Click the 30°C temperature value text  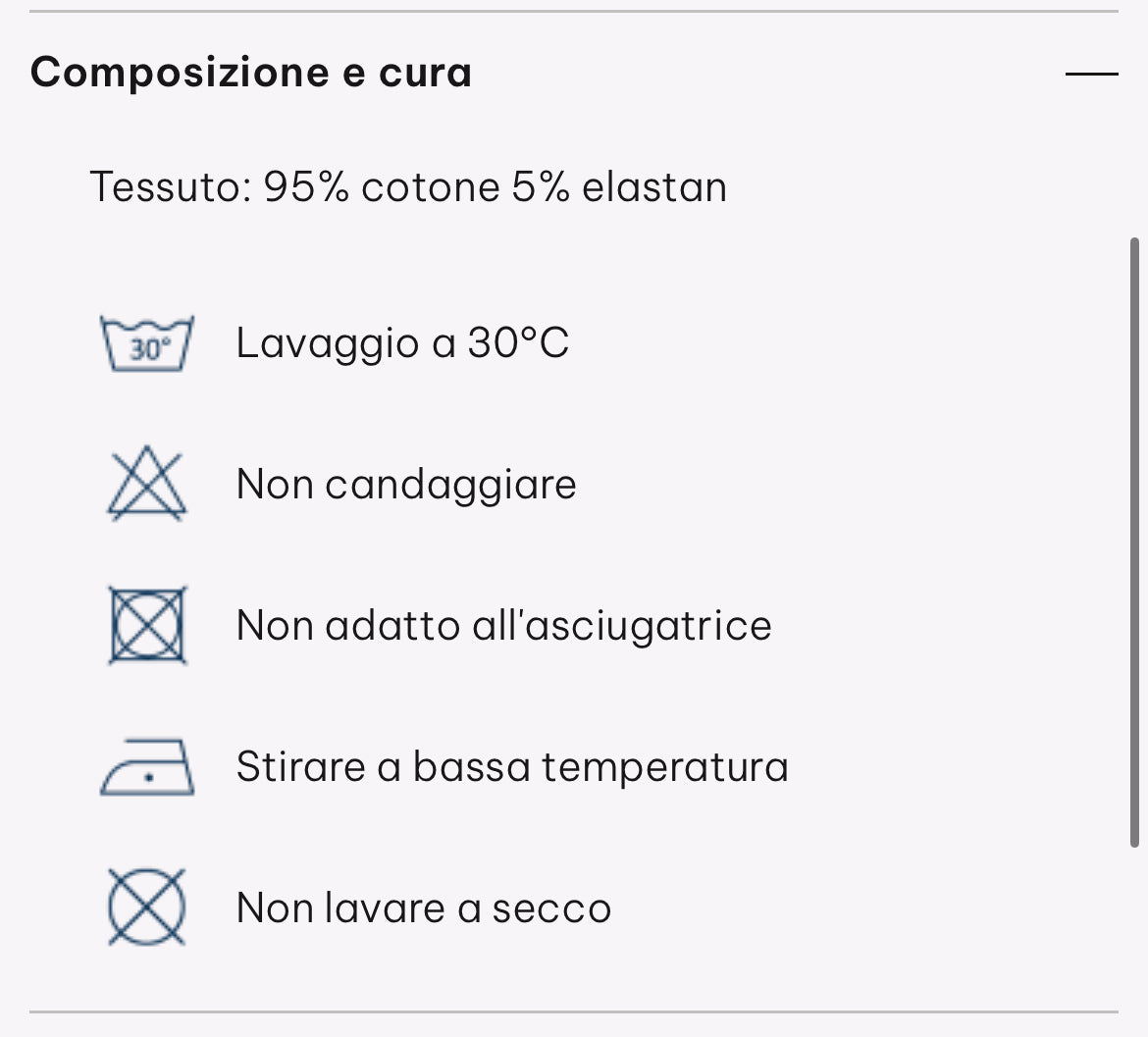click(518, 343)
